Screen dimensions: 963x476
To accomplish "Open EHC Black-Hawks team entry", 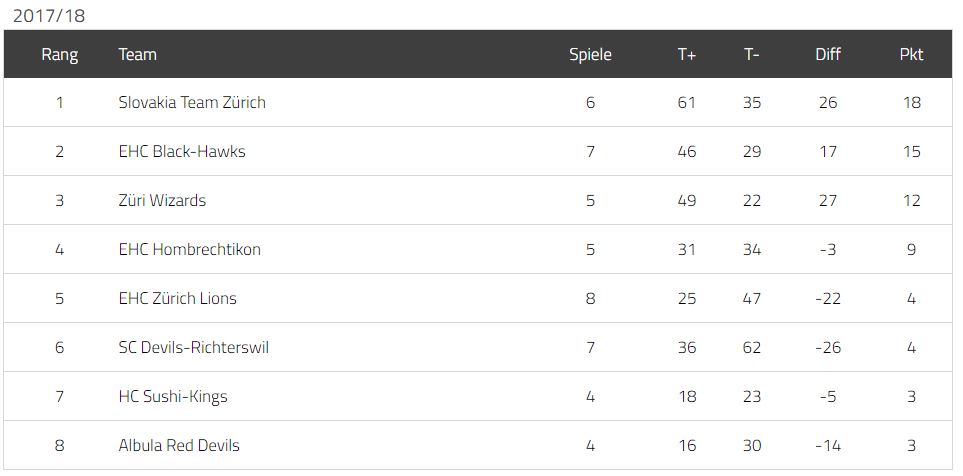I will (182, 151).
